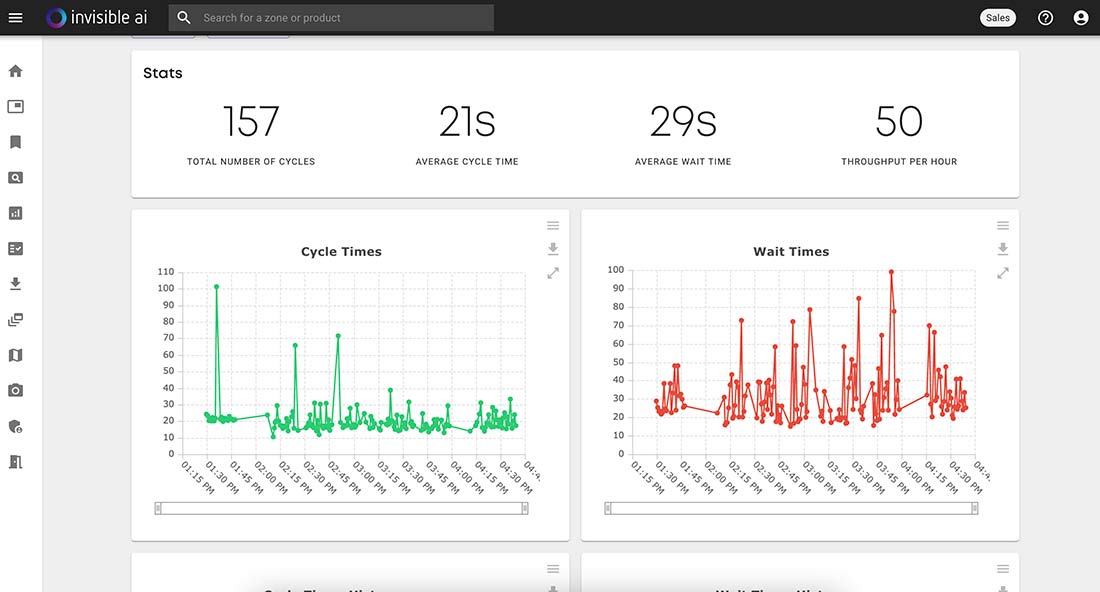Open the door exit sidebar icon
Image resolution: width=1100 pixels, height=592 pixels.
15,462
